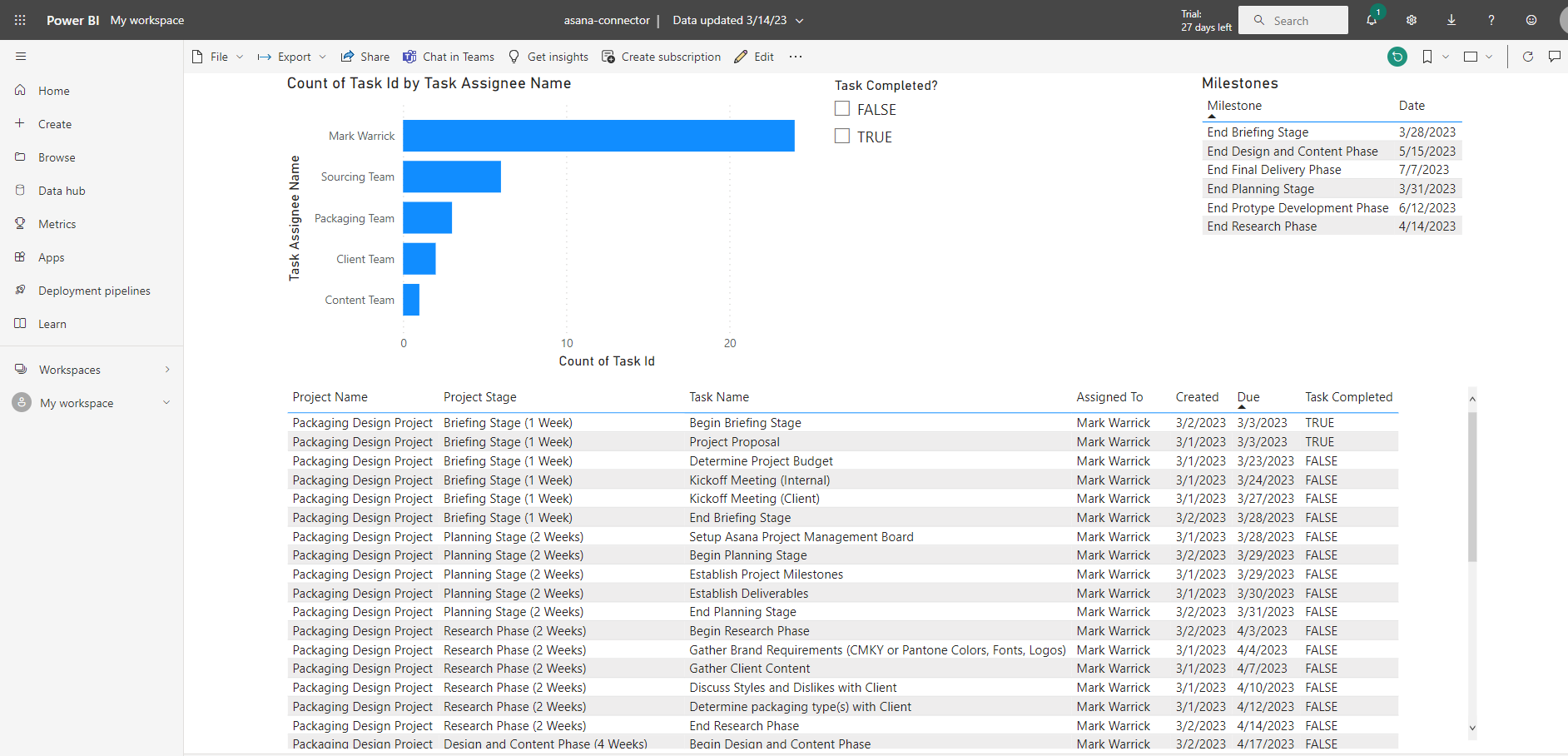Open the app launcher grid icon
The height and width of the screenshot is (756, 1568).
pyautogui.click(x=20, y=20)
